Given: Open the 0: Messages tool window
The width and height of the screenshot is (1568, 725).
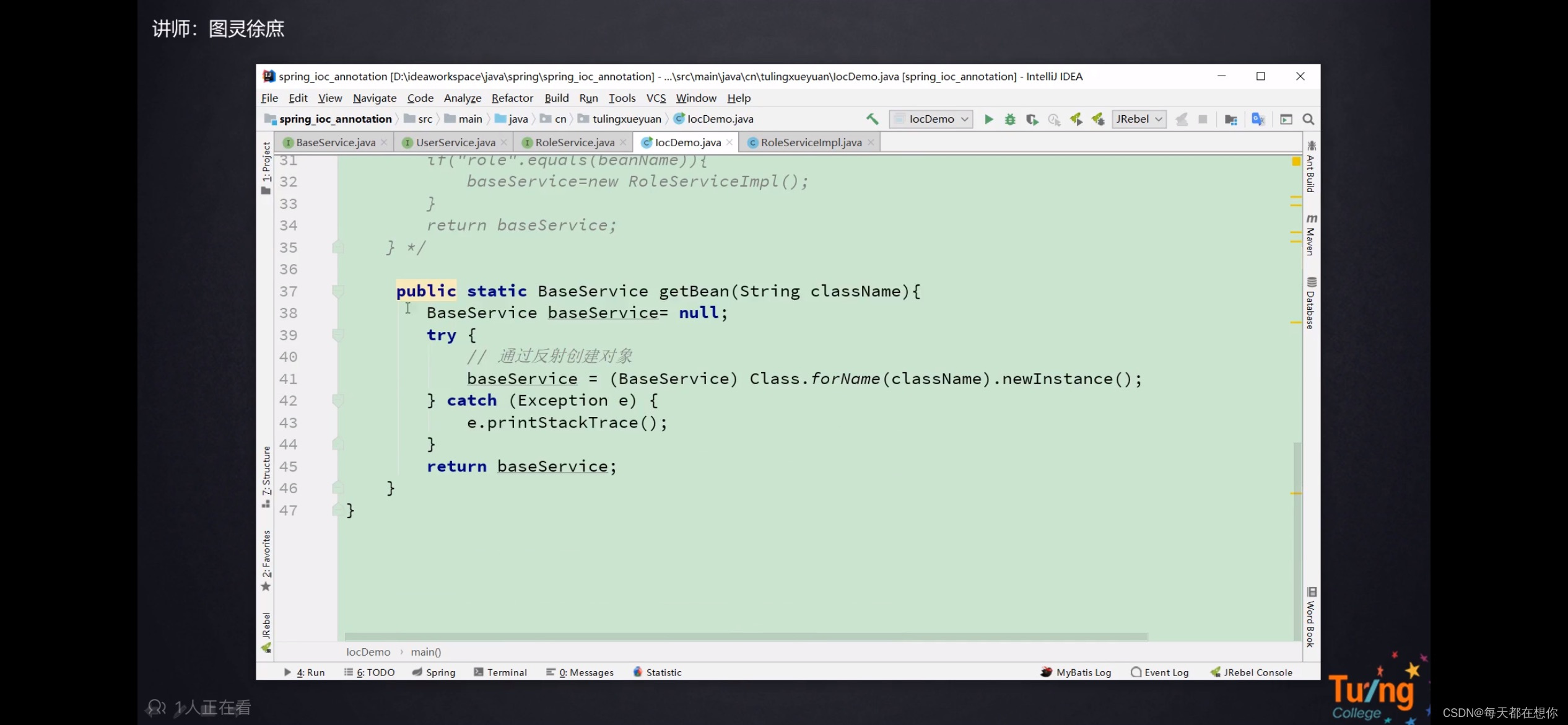Looking at the screenshot, I should point(580,672).
